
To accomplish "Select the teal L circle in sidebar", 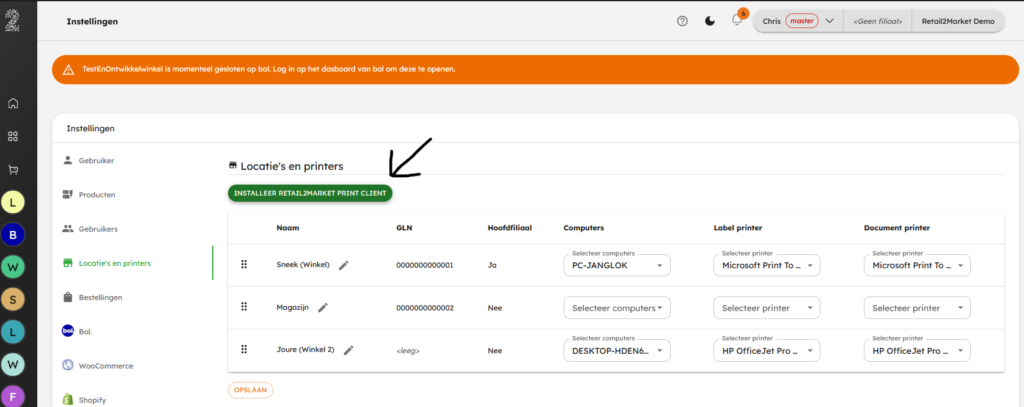I will (x=12, y=332).
